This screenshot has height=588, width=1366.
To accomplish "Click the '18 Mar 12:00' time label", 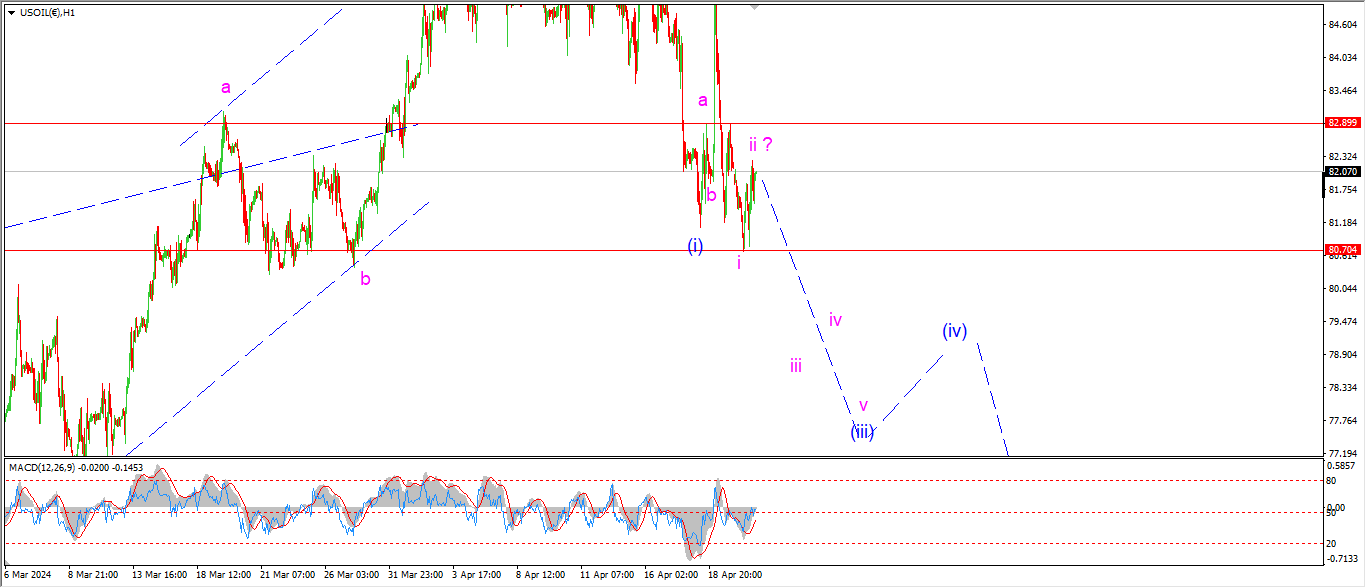I will (x=223, y=575).
